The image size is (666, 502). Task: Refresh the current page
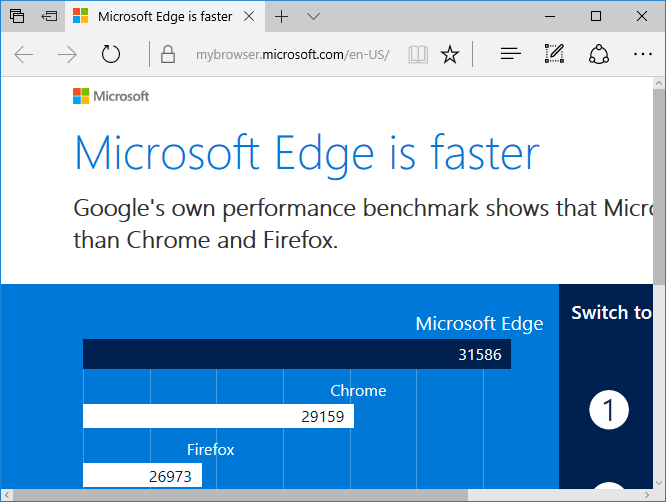tap(111, 54)
